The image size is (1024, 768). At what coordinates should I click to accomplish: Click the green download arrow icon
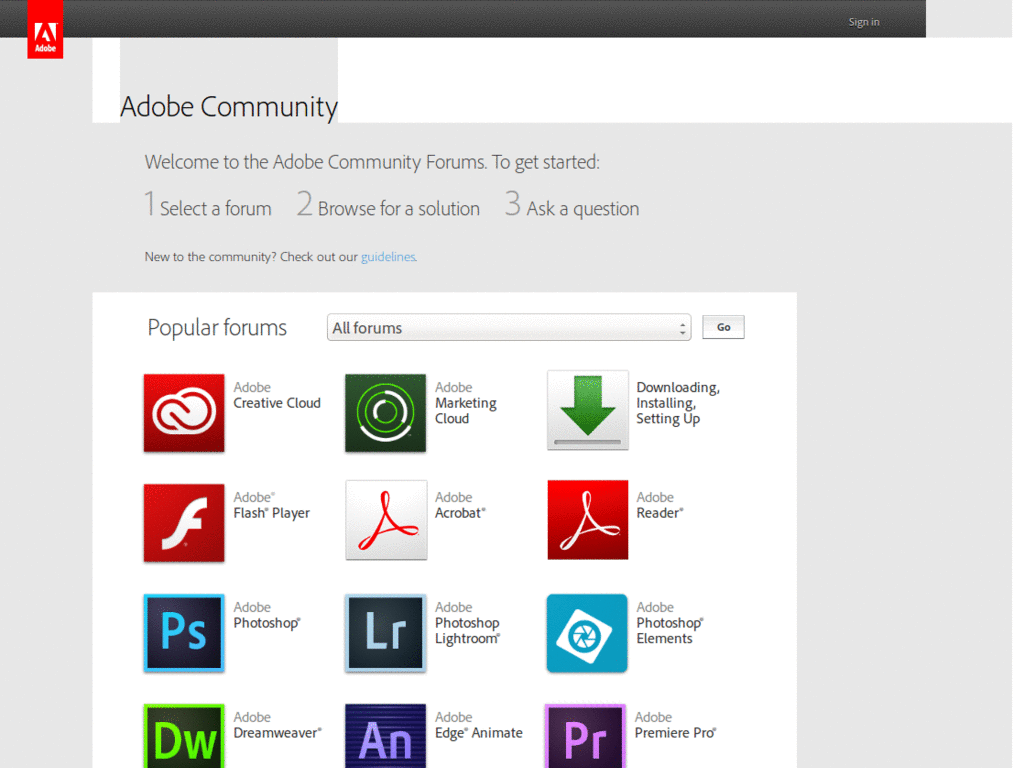click(588, 411)
